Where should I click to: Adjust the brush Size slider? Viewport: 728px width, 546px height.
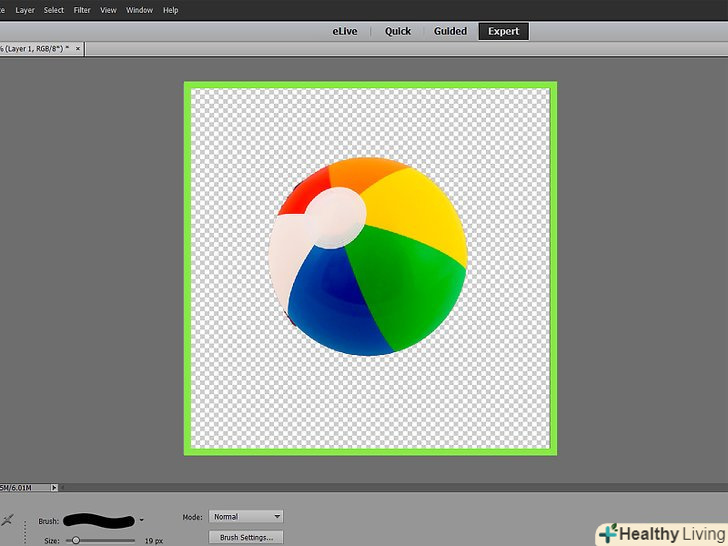click(76, 540)
